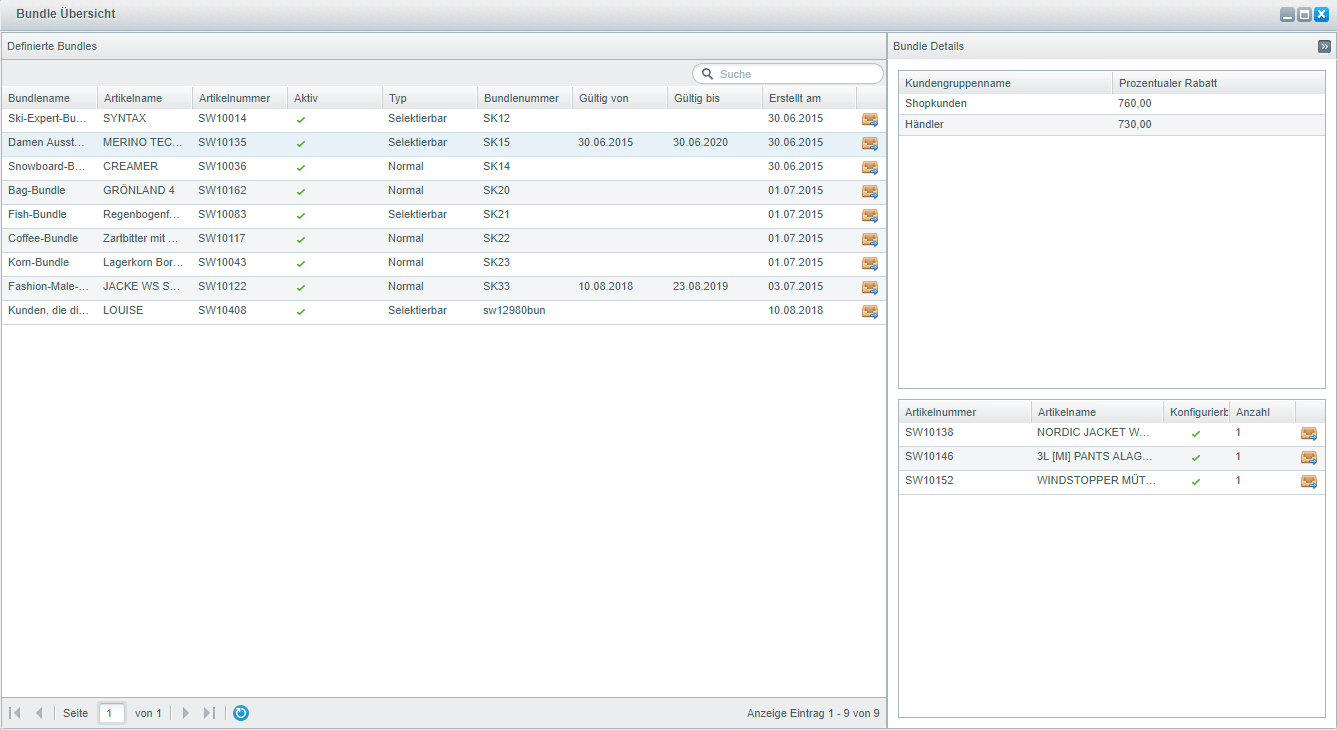Open article icon for Coffee-Bundle row
Screen dimensions: 1337x730
pyautogui.click(x=870, y=239)
